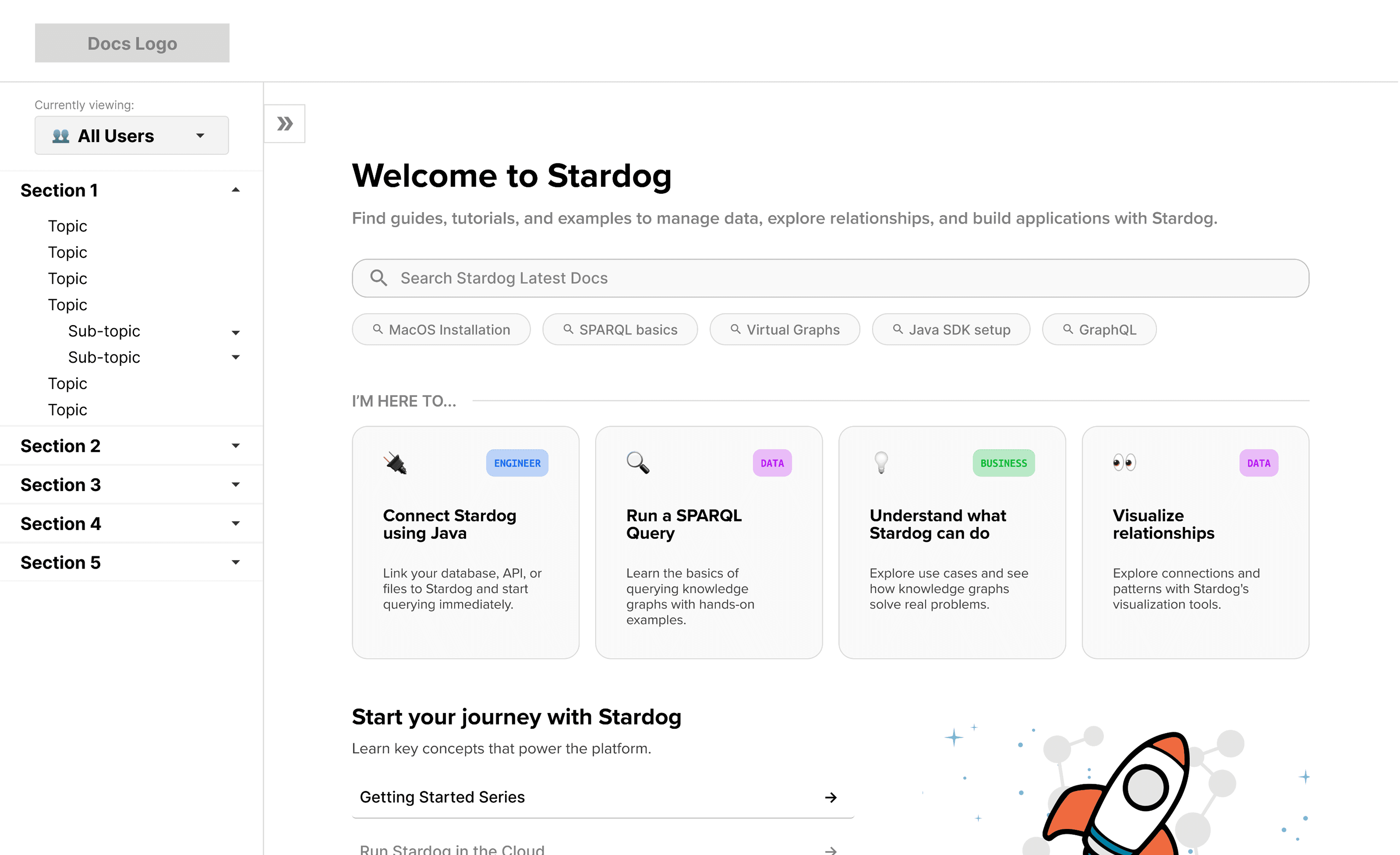Screen dimensions: 1400x855
Task: Click the DATA badge on Visualize relationships card
Action: tap(1259, 463)
